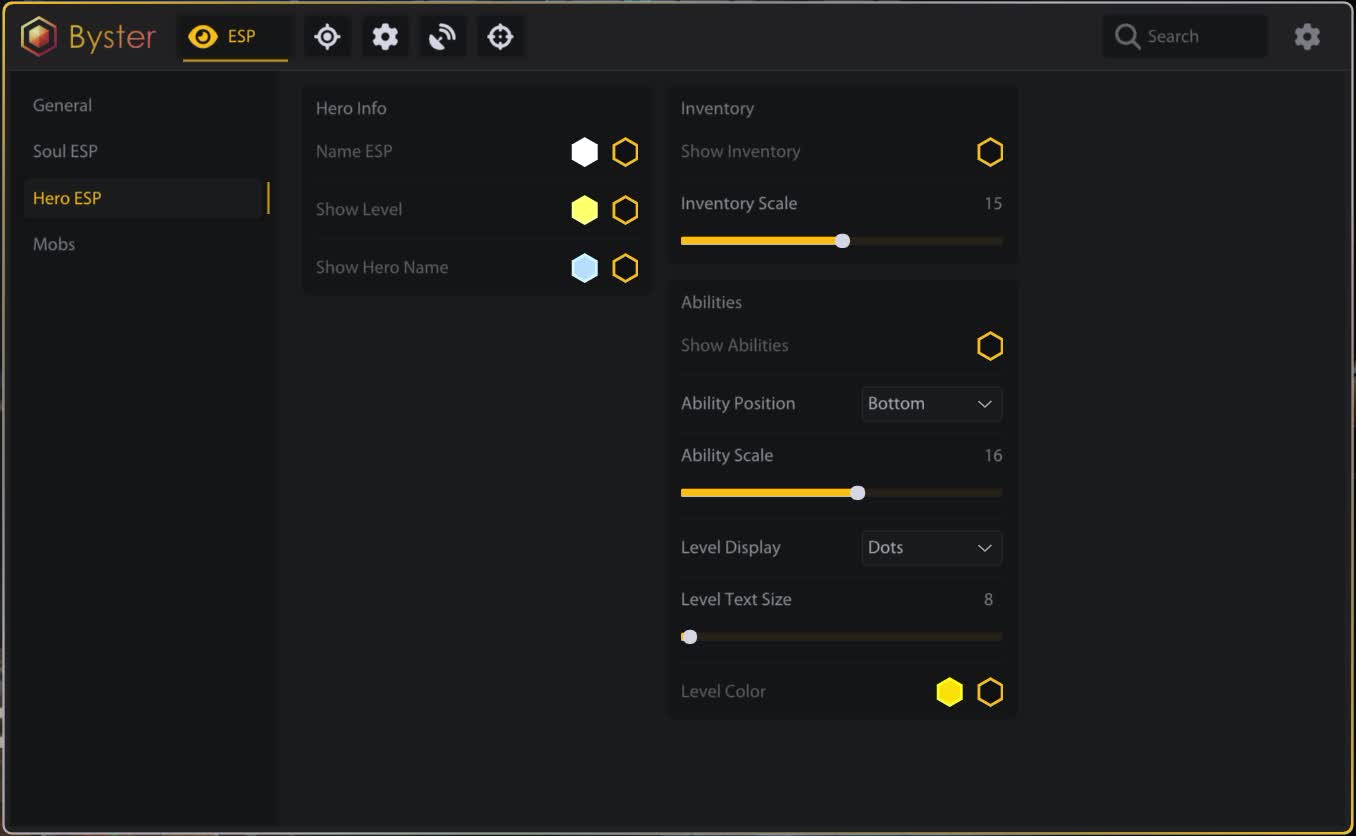Image resolution: width=1356 pixels, height=836 pixels.
Task: Click the Show Inventory label
Action: point(740,152)
